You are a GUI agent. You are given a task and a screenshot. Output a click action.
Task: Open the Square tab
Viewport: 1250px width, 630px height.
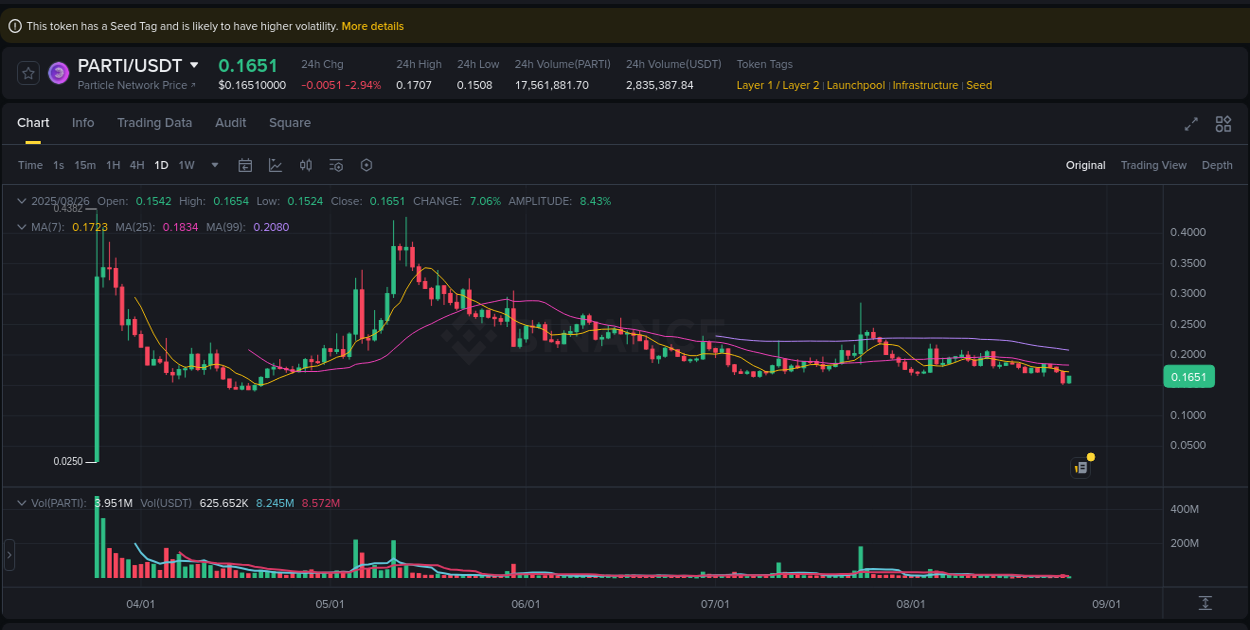point(289,122)
